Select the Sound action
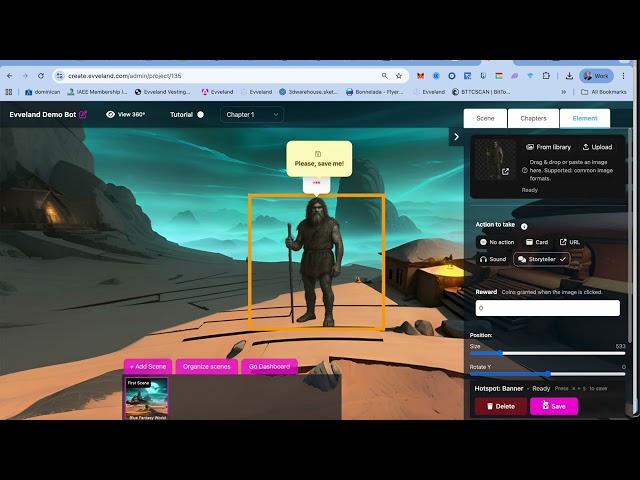The image size is (640, 480). (x=493, y=259)
